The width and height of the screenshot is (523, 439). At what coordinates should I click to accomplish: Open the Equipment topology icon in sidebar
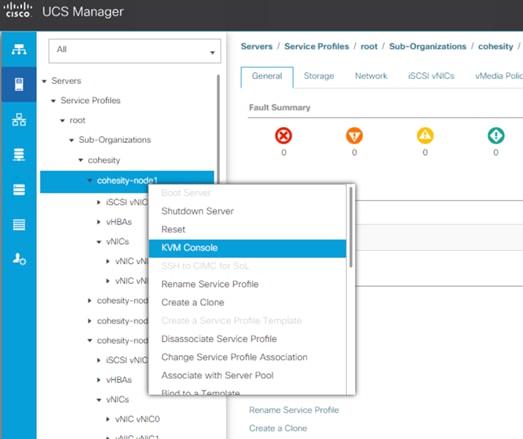pyautogui.click(x=19, y=49)
